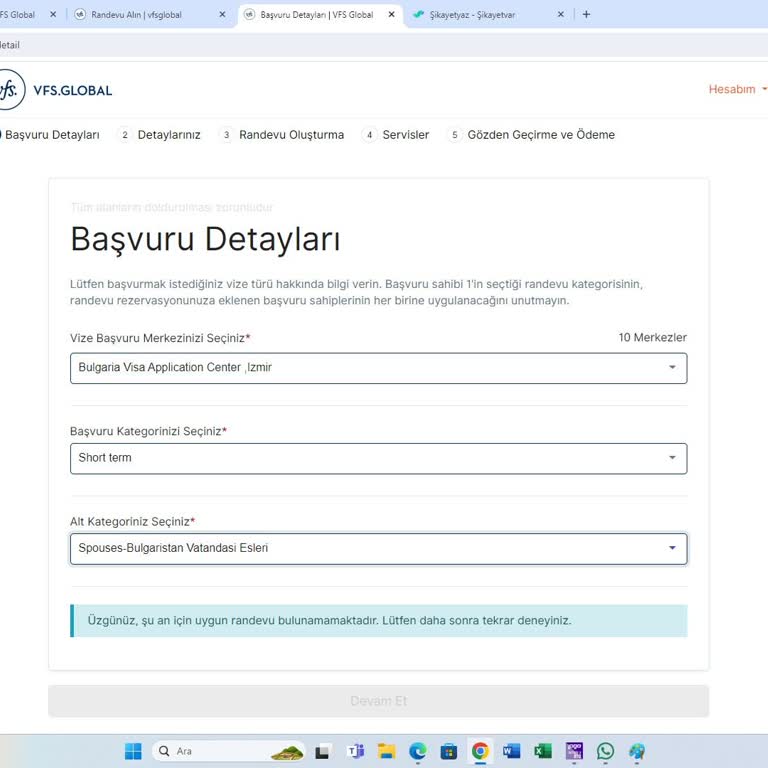Click the browser address bar
This screenshot has width=768, height=768.
pyautogui.click(x=384, y=45)
